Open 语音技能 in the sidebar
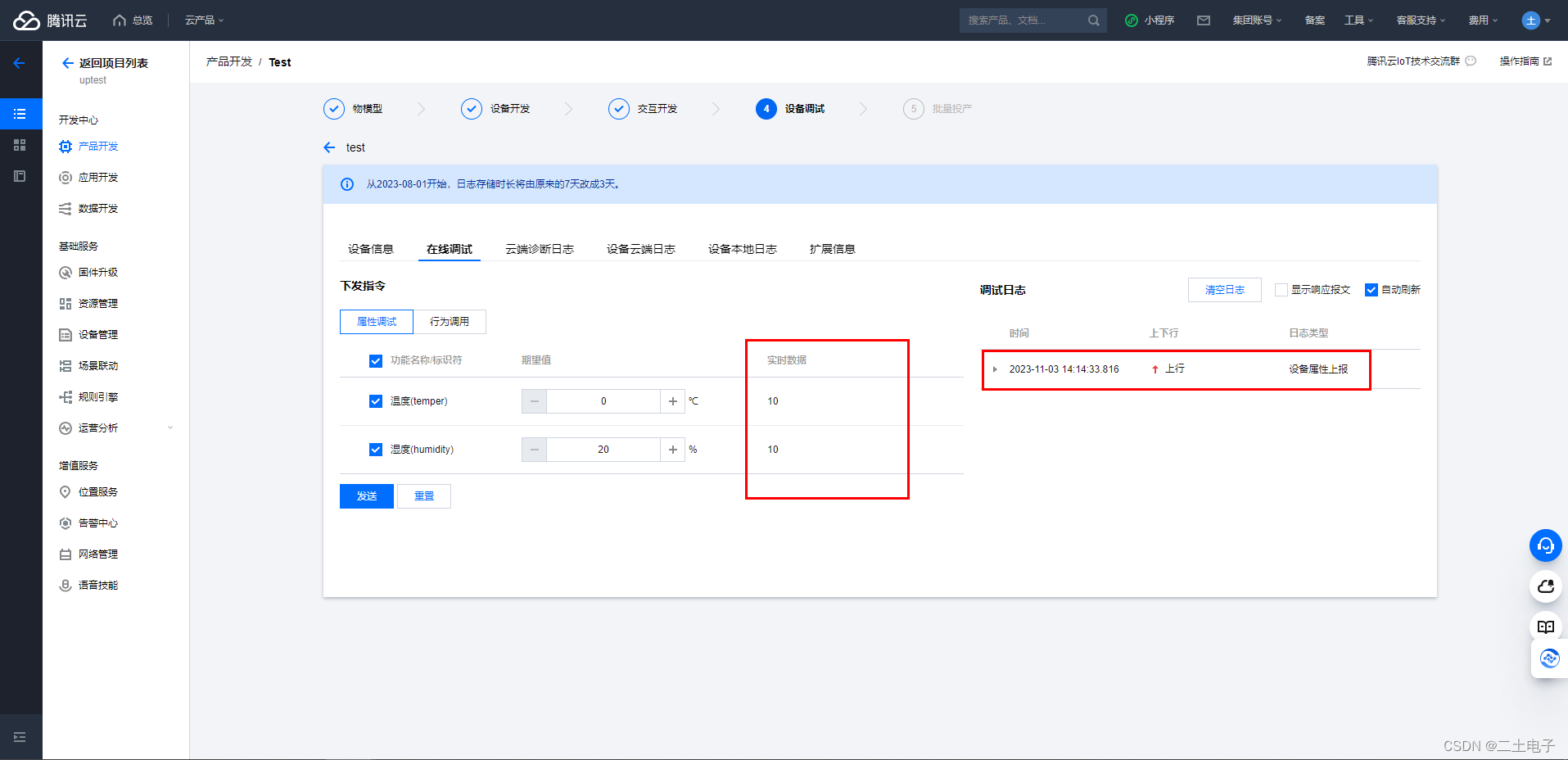This screenshot has width=1568, height=760. point(98,586)
